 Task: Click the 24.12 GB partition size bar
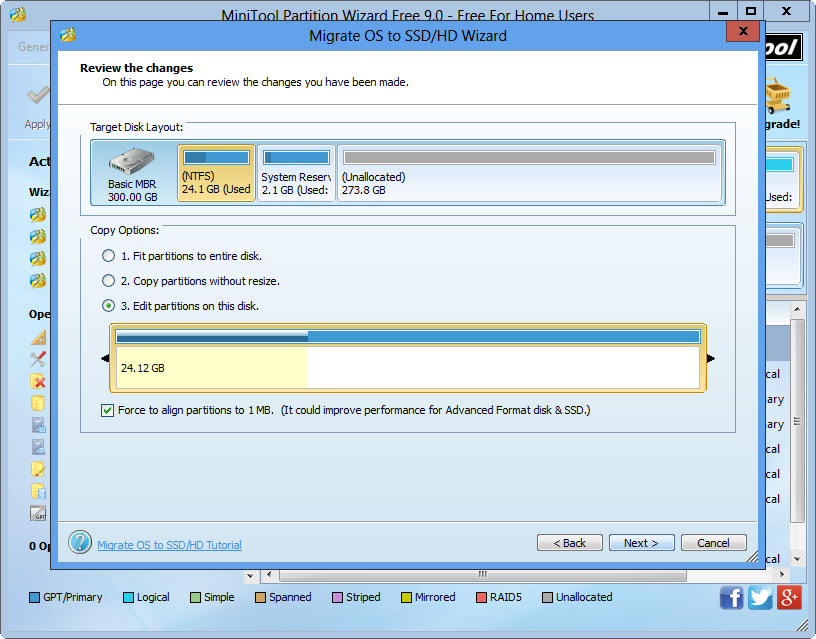point(407,358)
